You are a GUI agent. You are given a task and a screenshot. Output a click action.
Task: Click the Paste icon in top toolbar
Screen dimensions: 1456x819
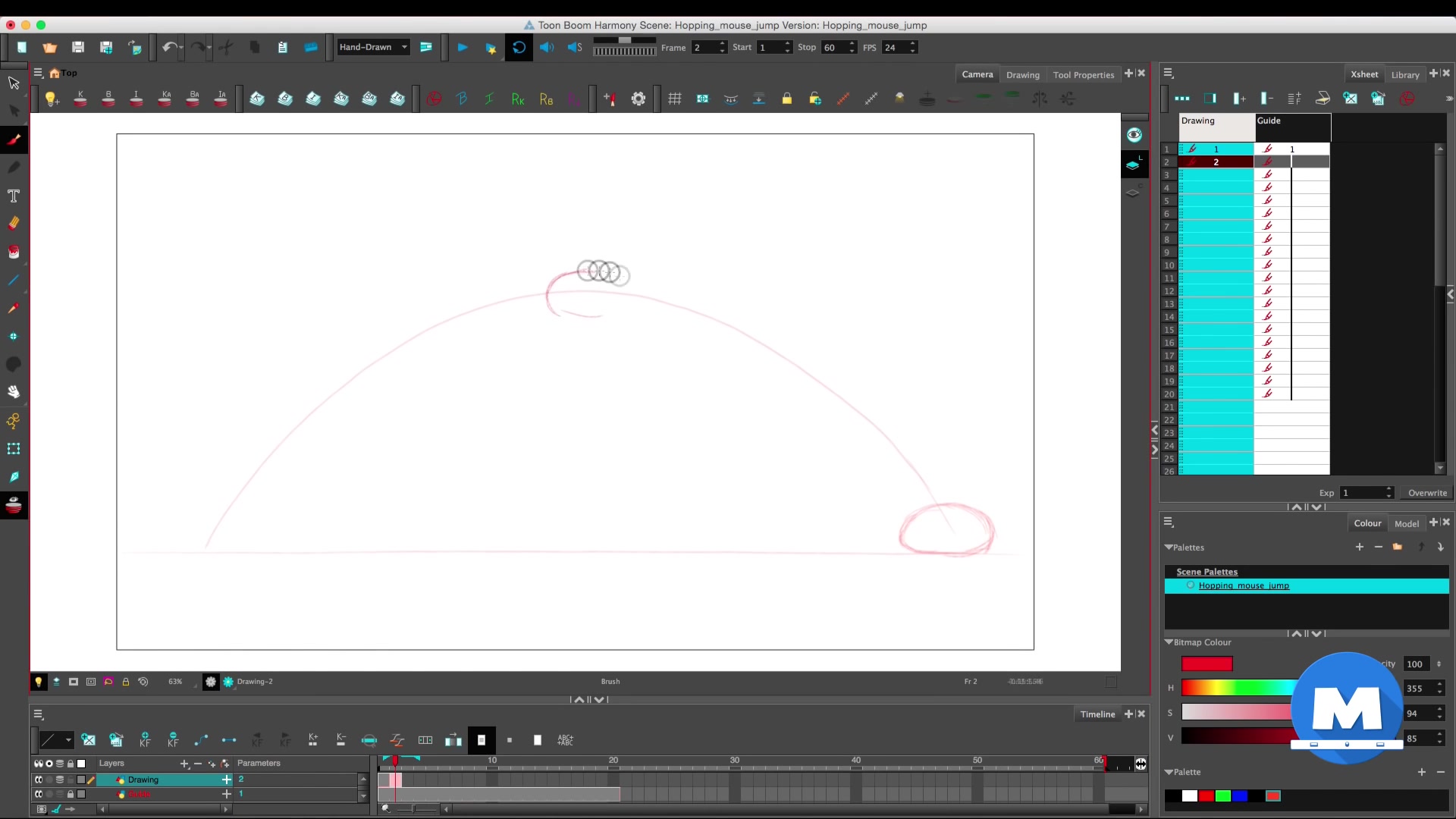[282, 47]
